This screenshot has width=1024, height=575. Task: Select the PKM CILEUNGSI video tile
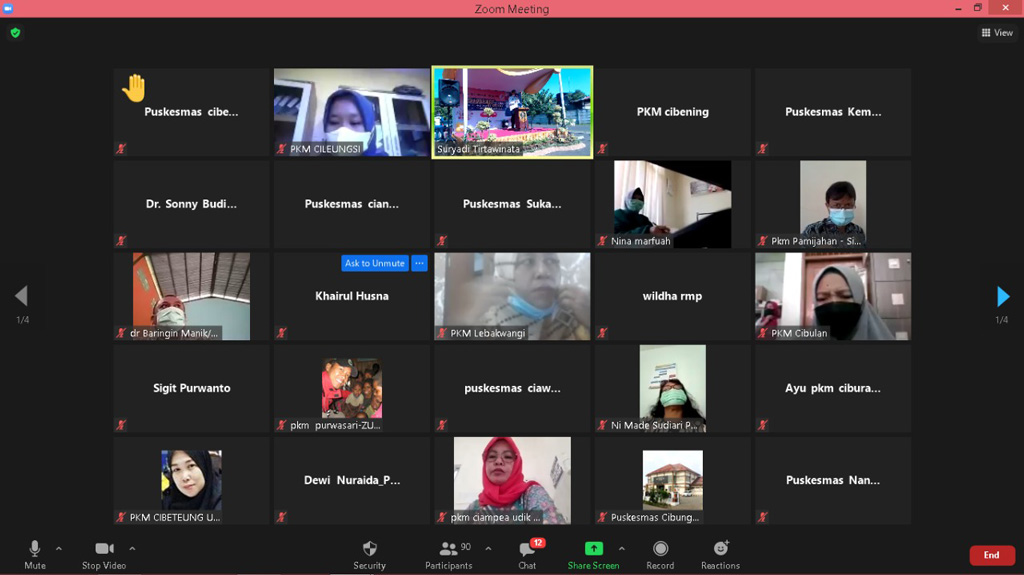352,112
